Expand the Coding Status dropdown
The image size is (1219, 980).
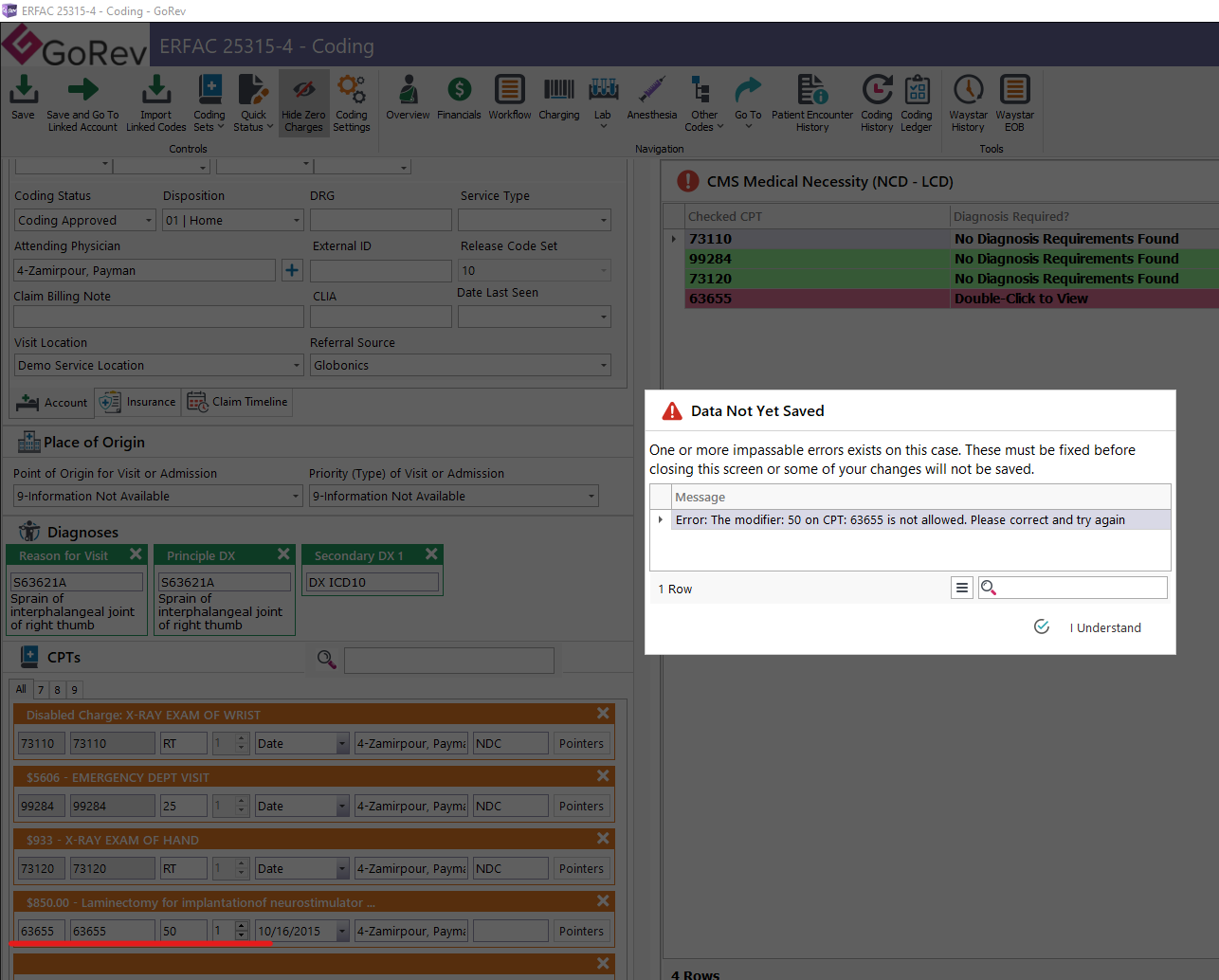point(149,220)
